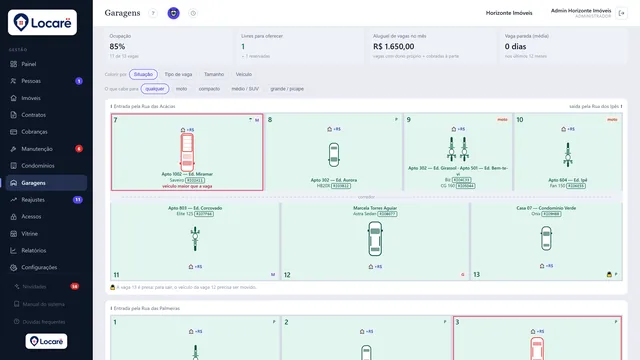Click the Manutenção wrench icon in sidebar
The height and width of the screenshot is (360, 640).
pos(13,149)
